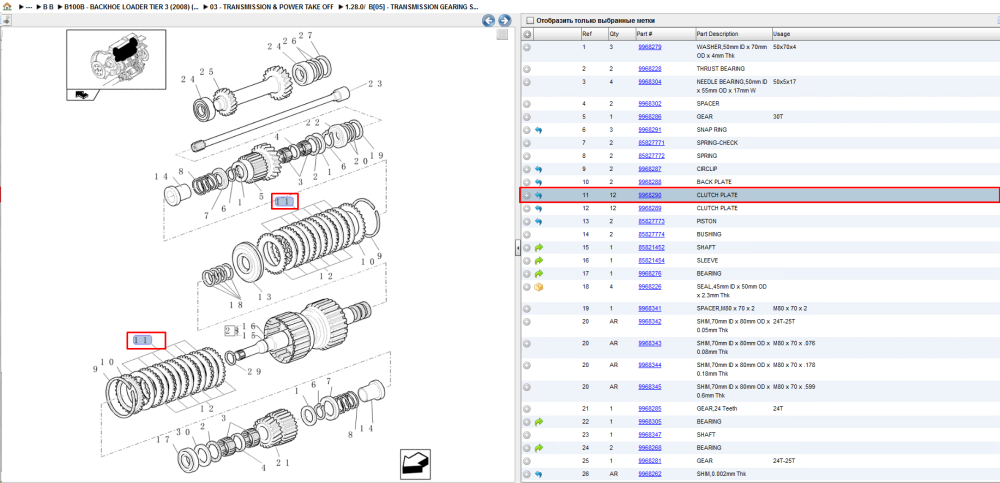This screenshot has height=483, width=1000.
Task: Click the blue forward navigation arrow
Action: (504, 20)
